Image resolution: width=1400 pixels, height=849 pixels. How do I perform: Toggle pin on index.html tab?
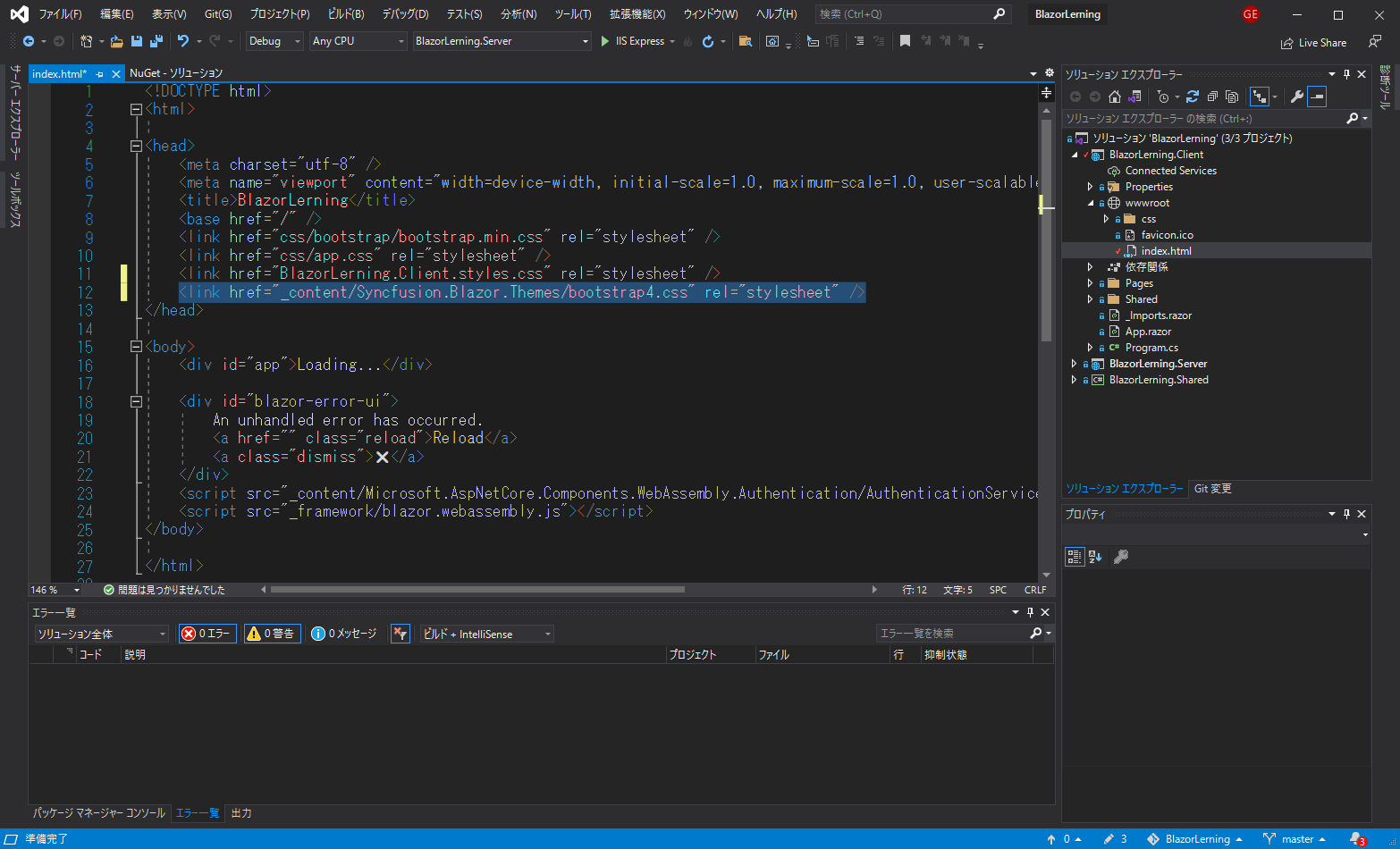click(99, 74)
